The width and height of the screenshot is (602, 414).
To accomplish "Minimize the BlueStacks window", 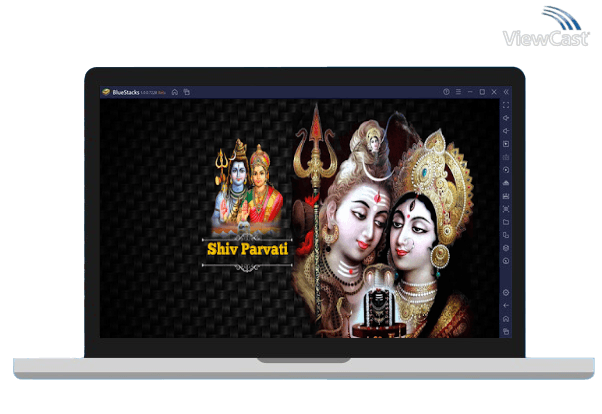I will (x=470, y=92).
